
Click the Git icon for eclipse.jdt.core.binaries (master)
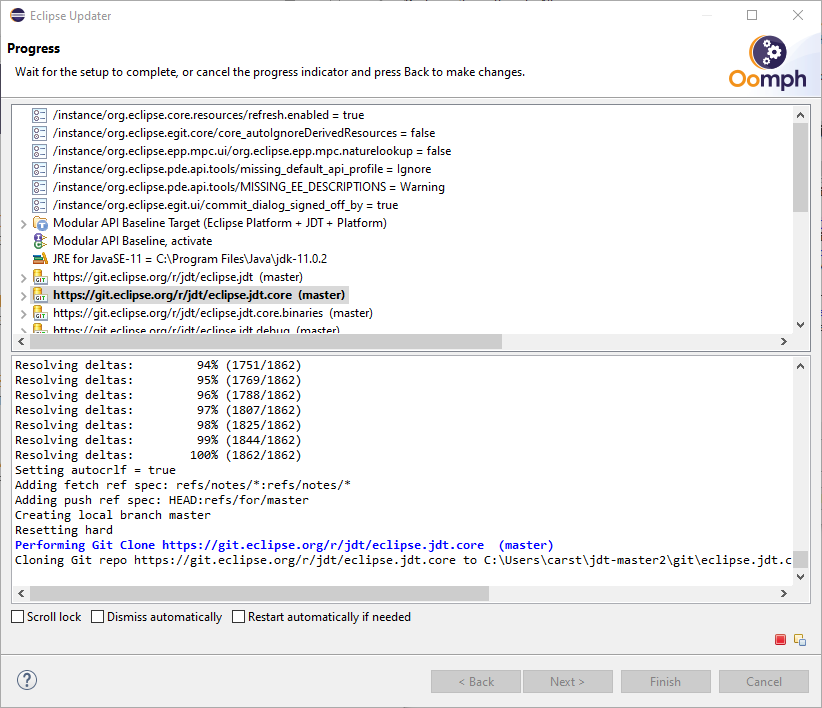(x=40, y=313)
